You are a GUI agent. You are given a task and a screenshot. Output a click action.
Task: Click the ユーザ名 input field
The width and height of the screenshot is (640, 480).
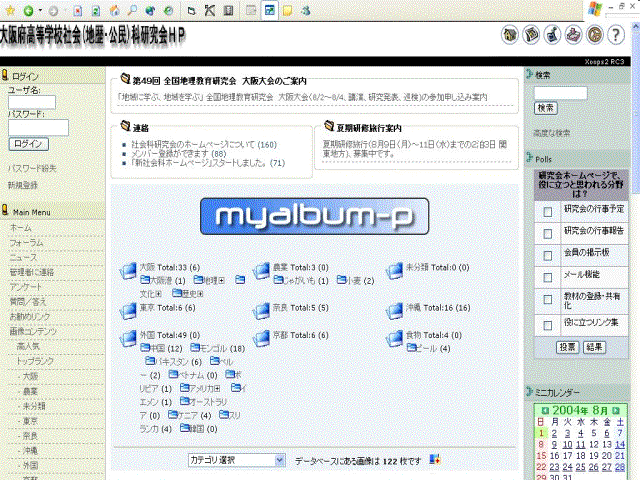click(x=32, y=102)
